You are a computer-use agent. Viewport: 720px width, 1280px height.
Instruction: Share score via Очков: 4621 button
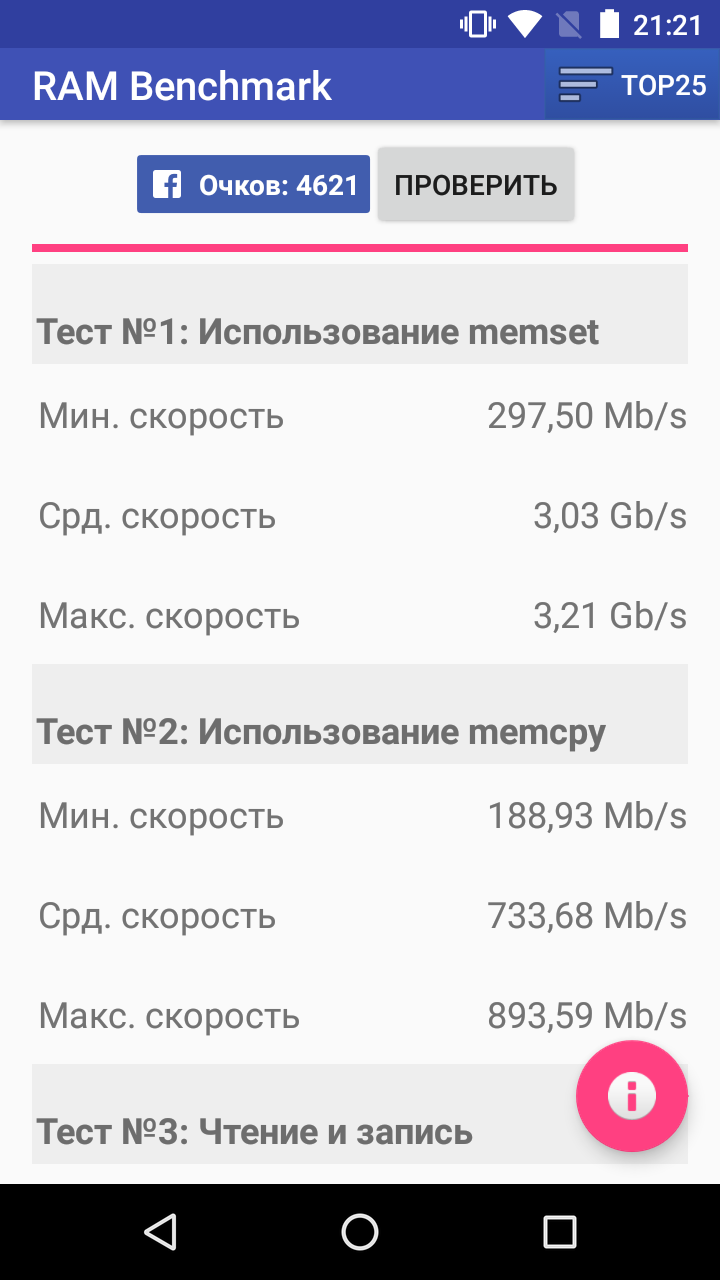(253, 185)
